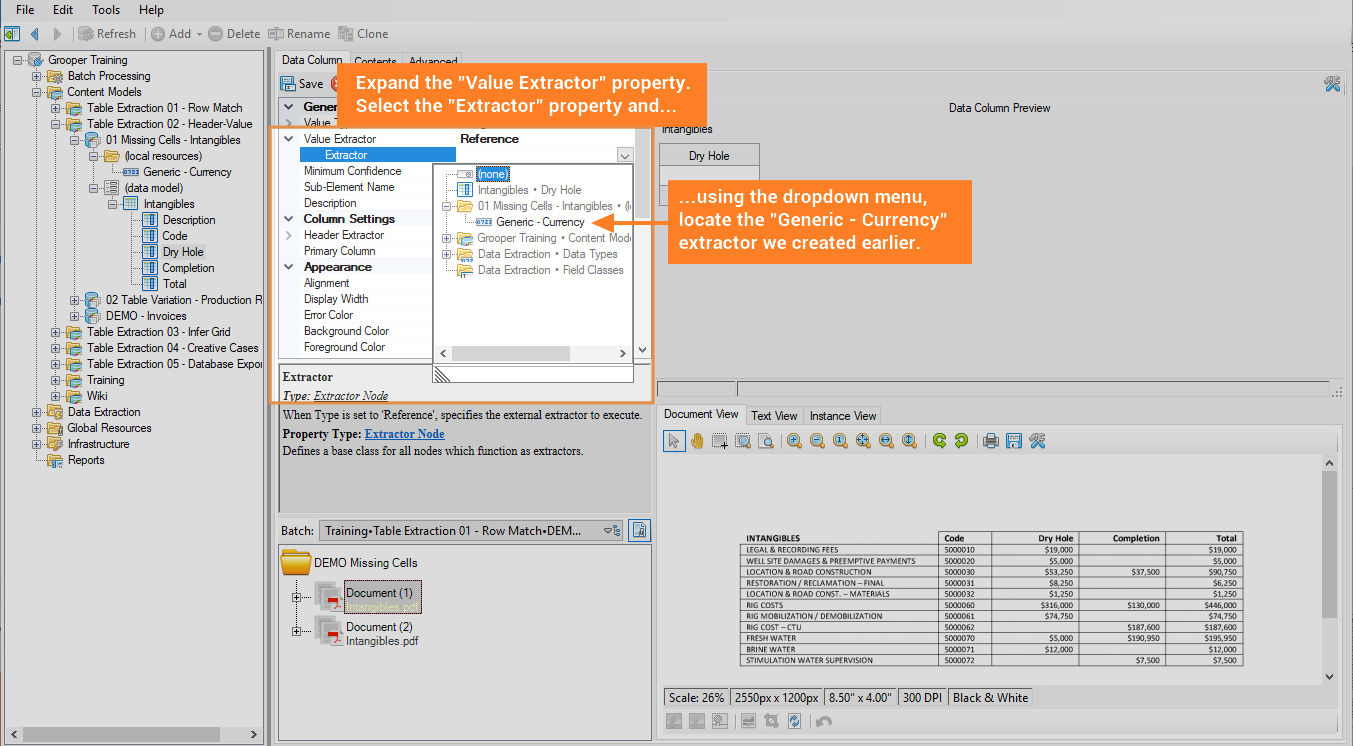
Task: Rotate the document with the green clockwise arrow
Action: 939,440
